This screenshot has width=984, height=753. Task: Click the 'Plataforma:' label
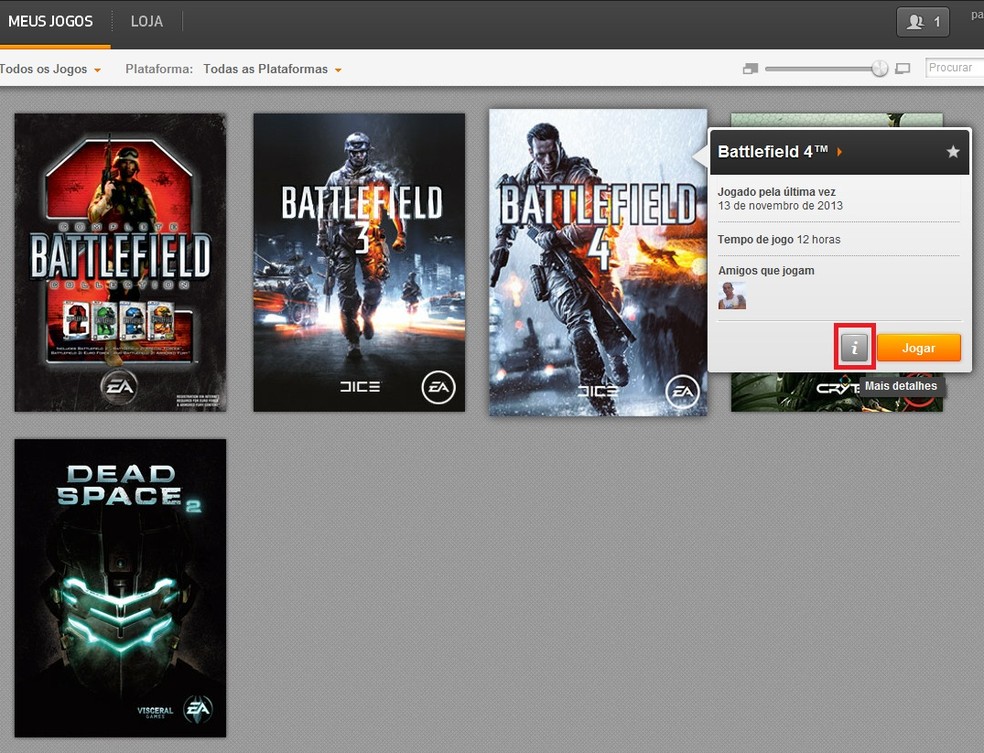(159, 69)
